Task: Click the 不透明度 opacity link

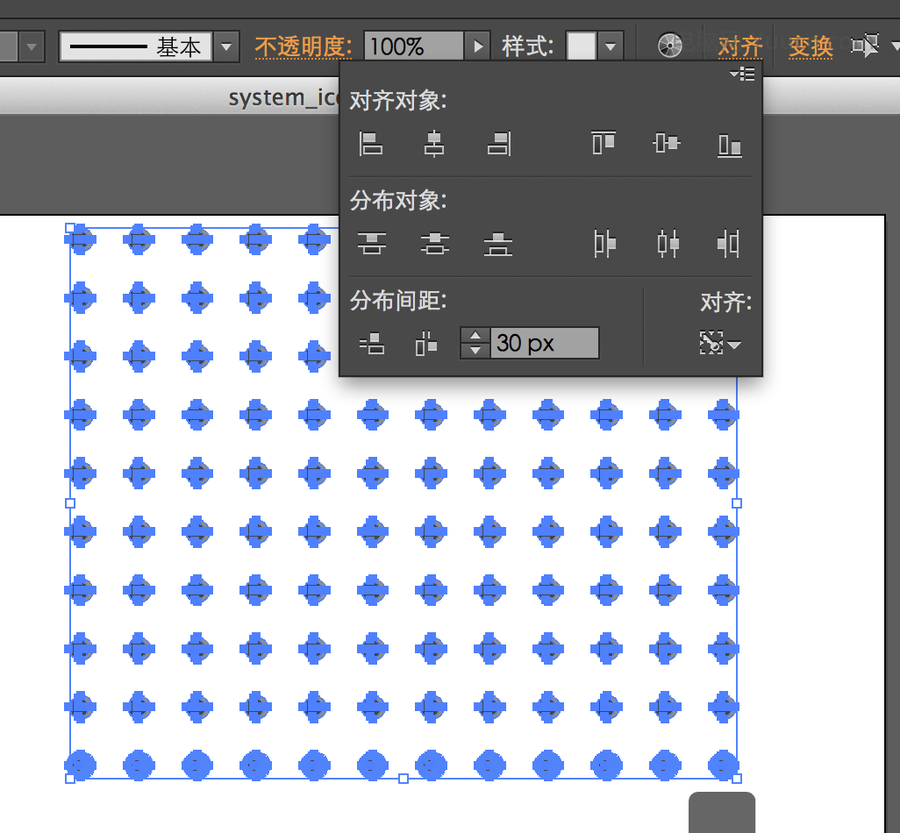Action: [304, 47]
